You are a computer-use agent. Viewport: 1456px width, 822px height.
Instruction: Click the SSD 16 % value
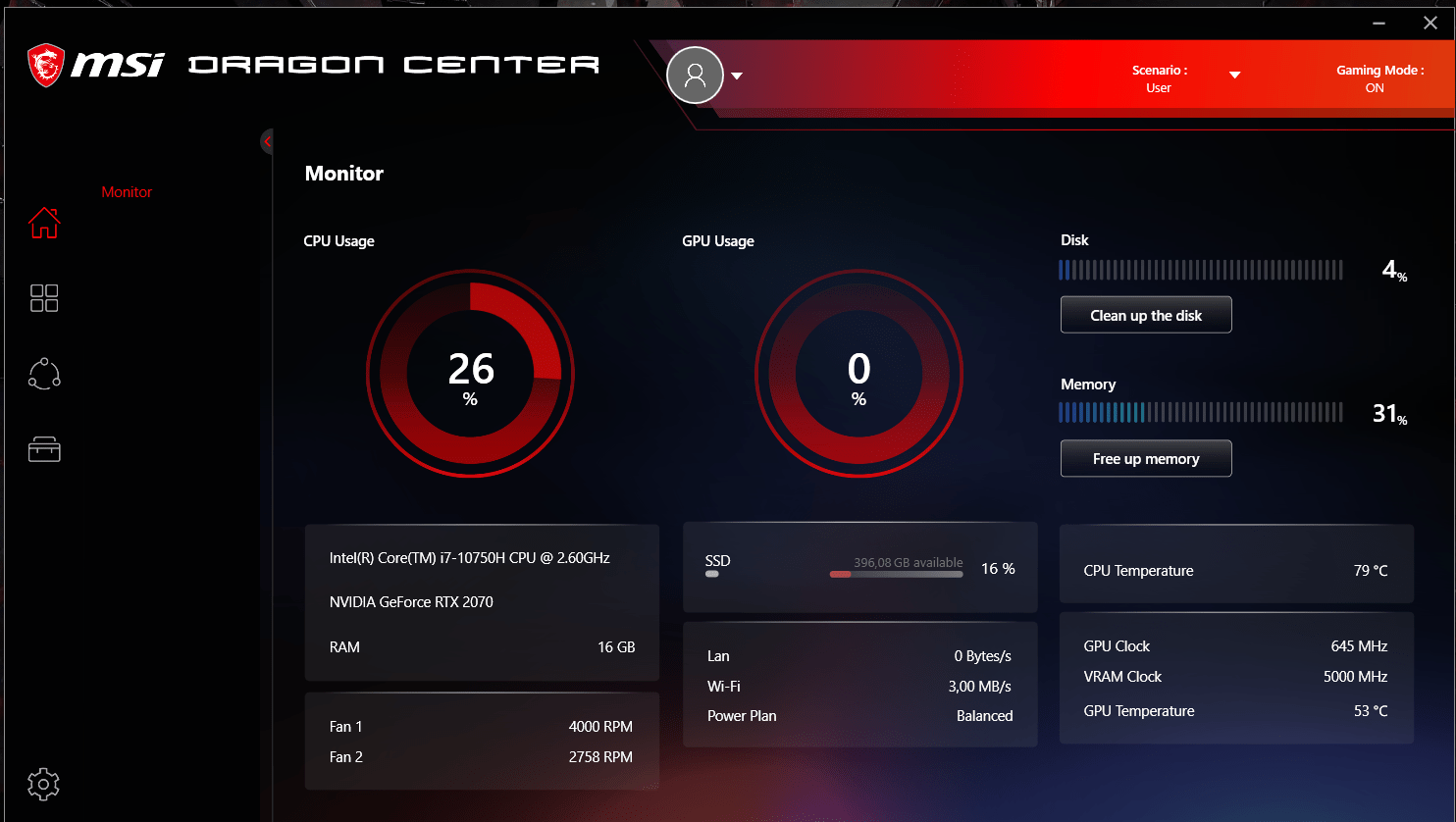tap(998, 569)
